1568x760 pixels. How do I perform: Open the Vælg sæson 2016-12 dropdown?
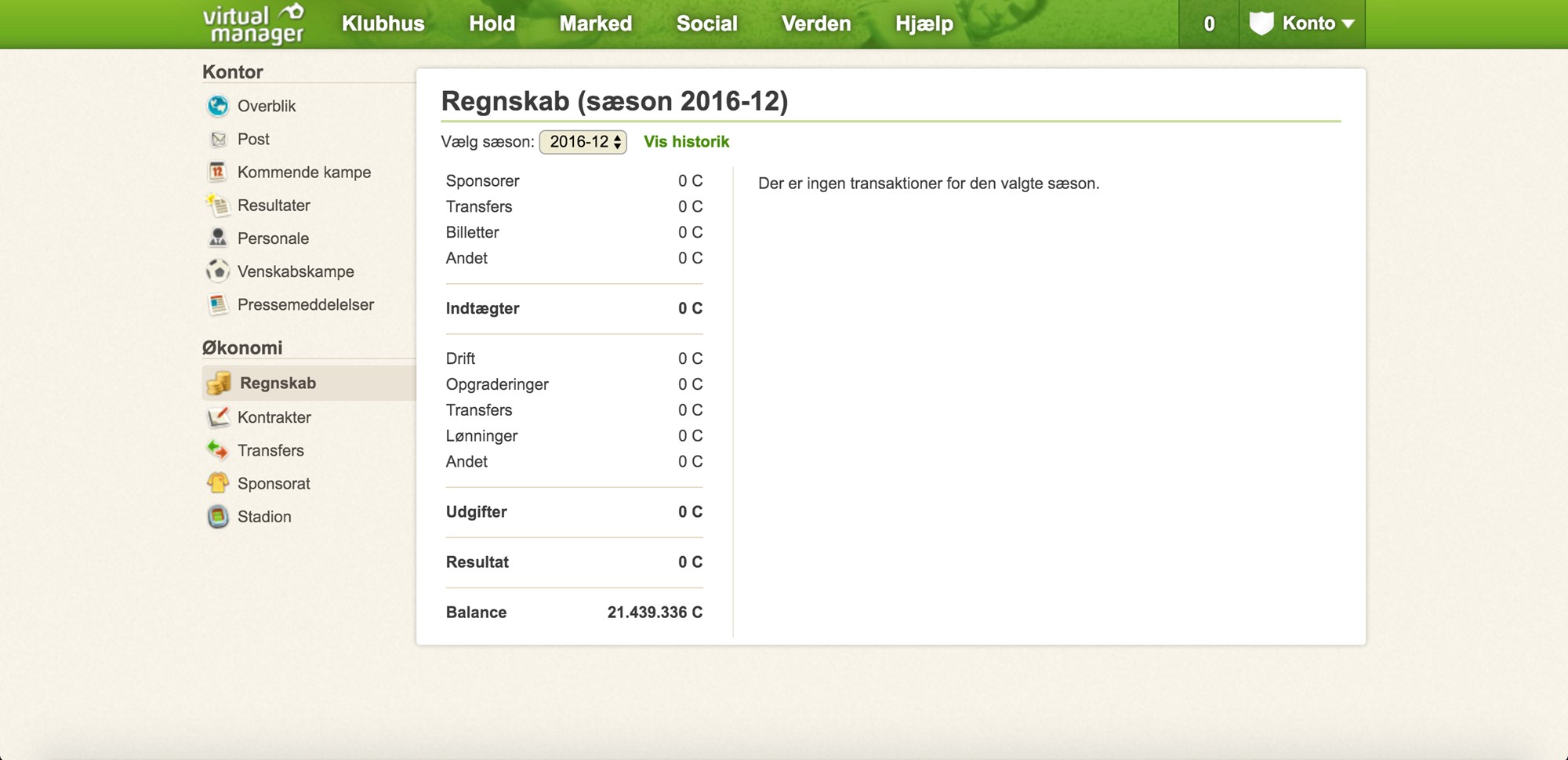(x=583, y=142)
